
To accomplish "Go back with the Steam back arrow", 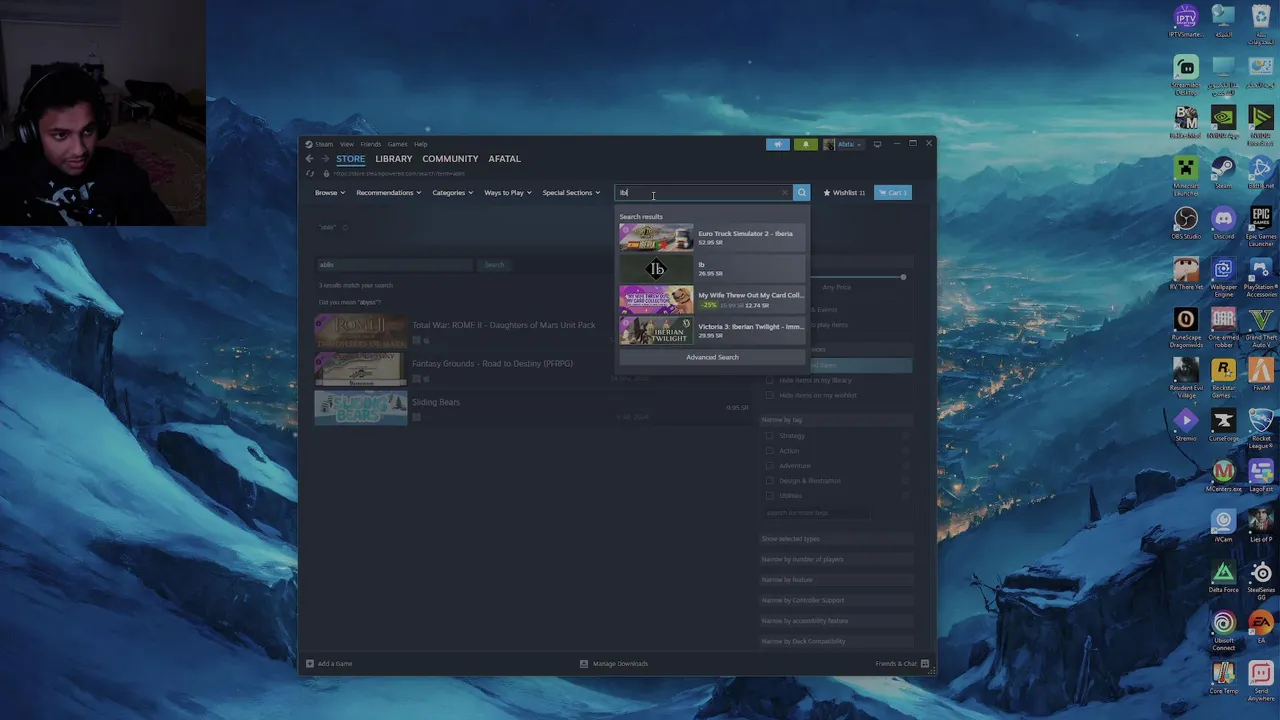I will coord(309,159).
